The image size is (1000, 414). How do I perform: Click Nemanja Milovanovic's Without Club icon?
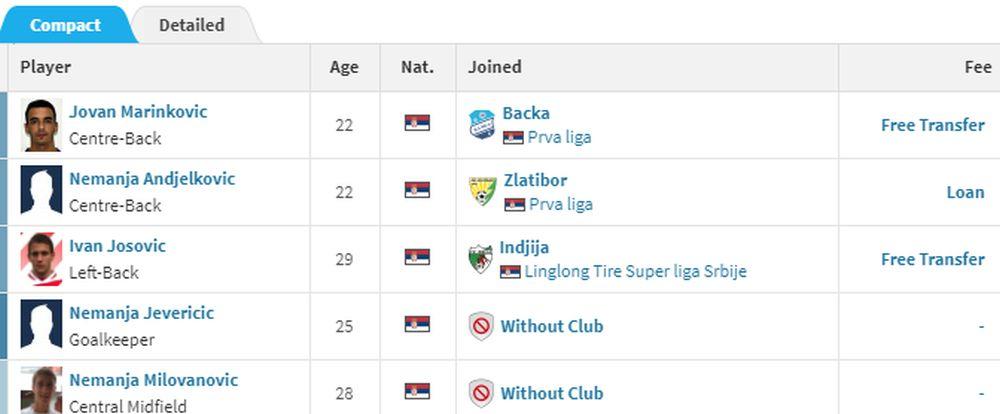[481, 393]
